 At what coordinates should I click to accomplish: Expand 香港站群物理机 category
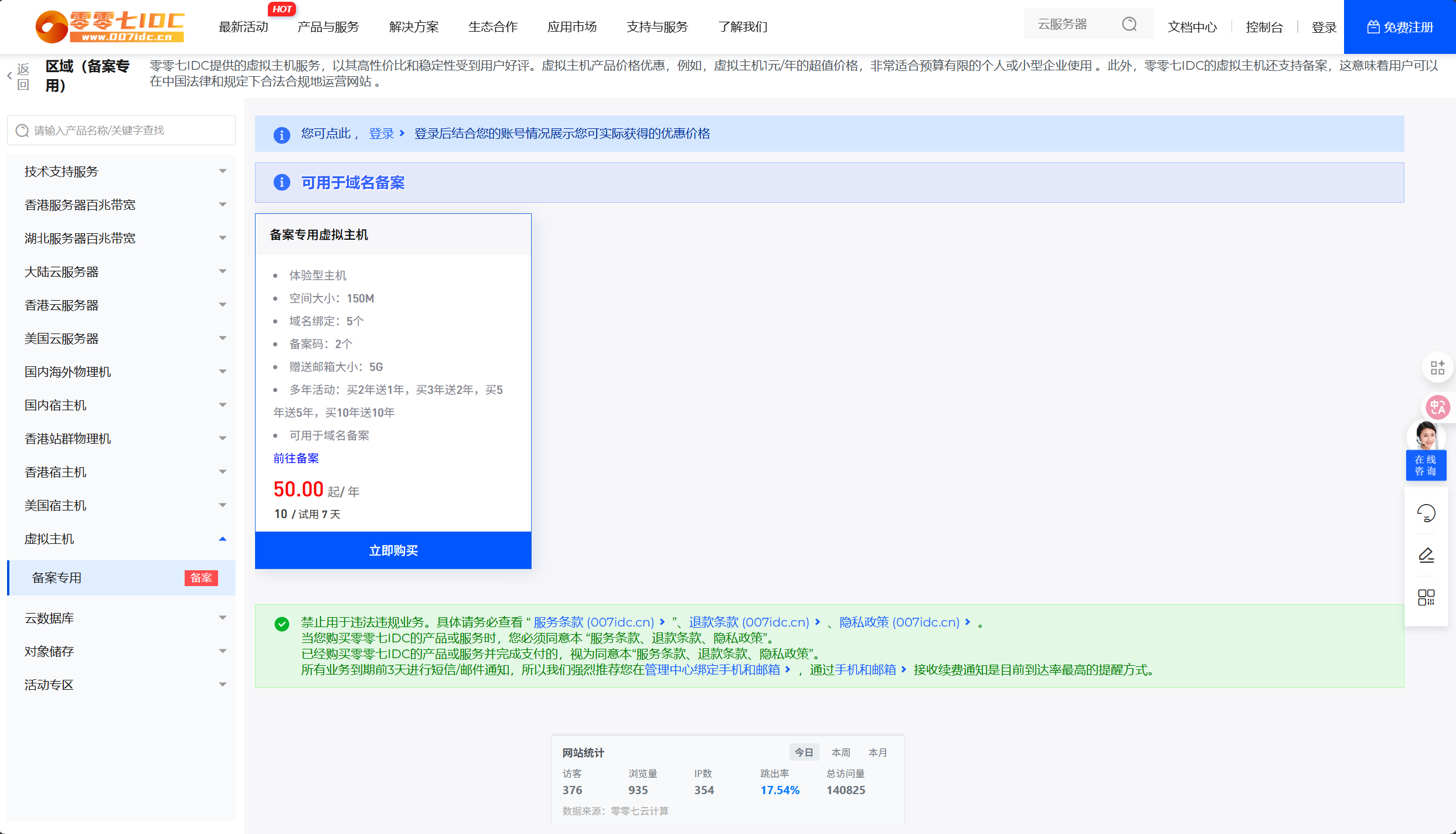121,438
